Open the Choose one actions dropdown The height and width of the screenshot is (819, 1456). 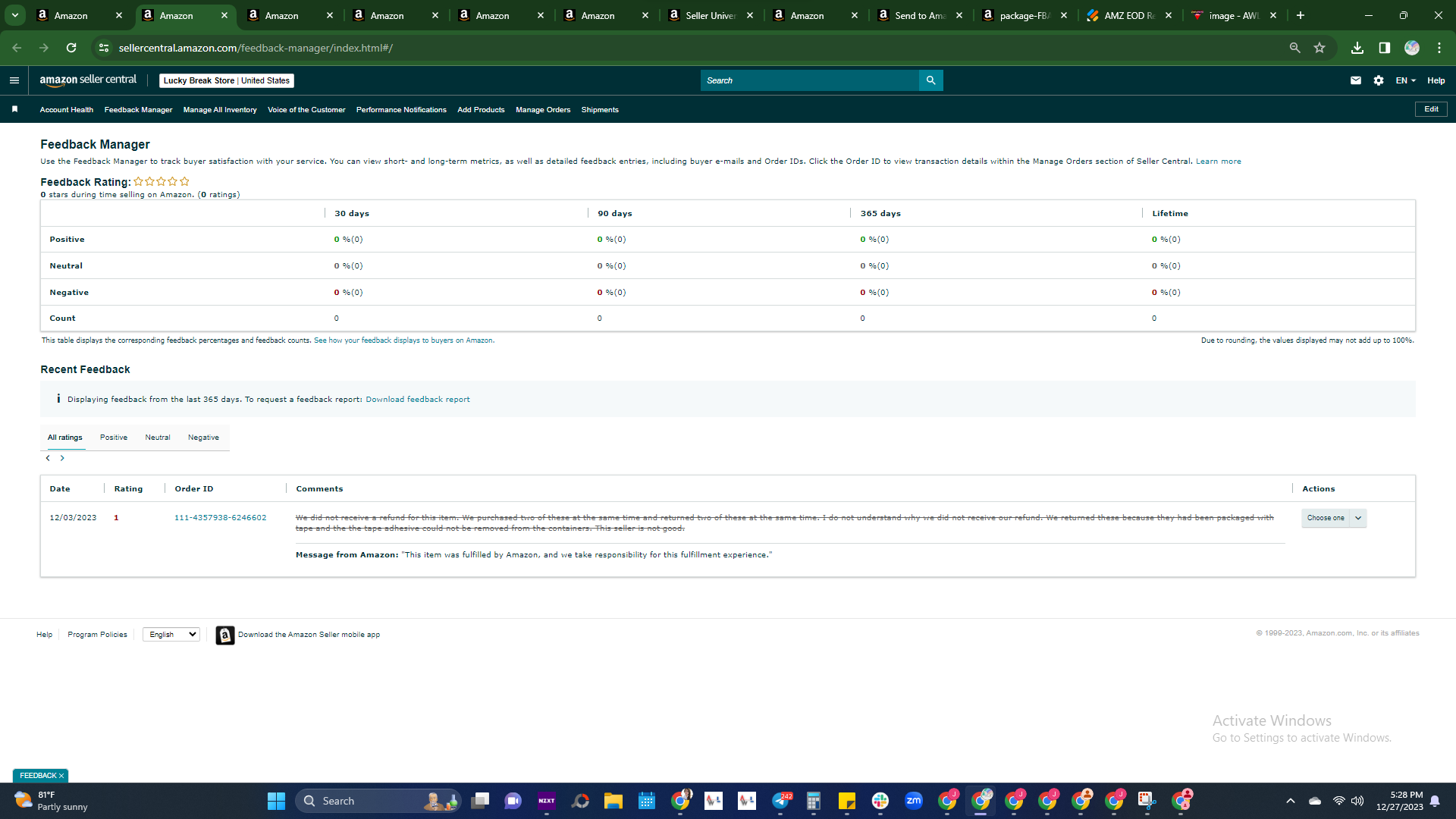click(x=1334, y=518)
